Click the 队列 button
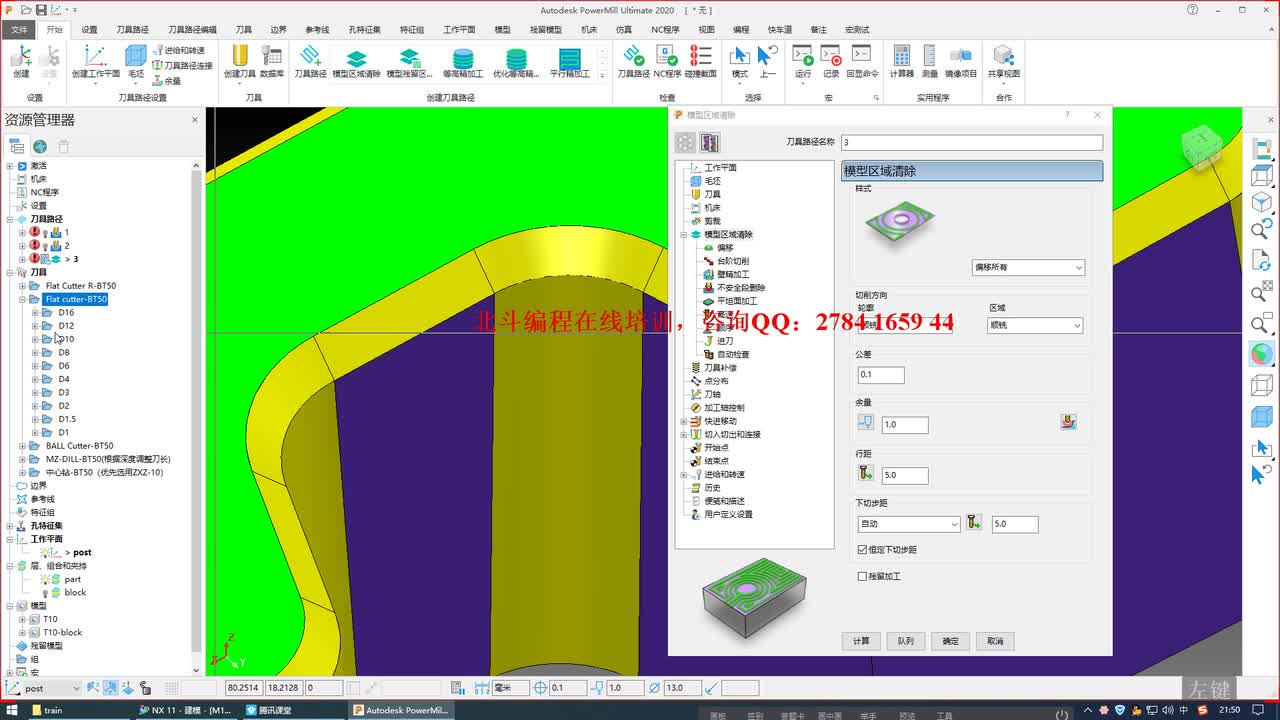1280x720 pixels. pos(905,641)
